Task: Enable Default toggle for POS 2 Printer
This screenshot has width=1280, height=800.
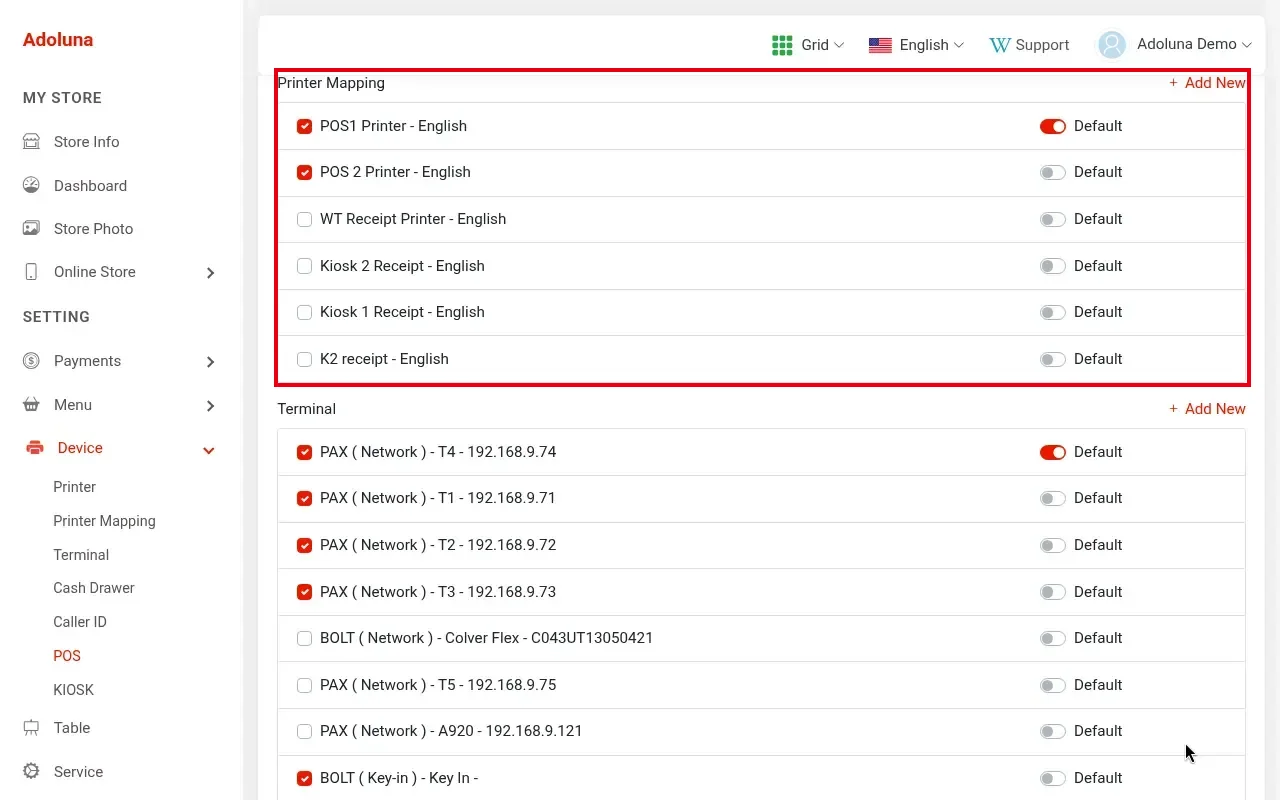Action: click(x=1053, y=172)
